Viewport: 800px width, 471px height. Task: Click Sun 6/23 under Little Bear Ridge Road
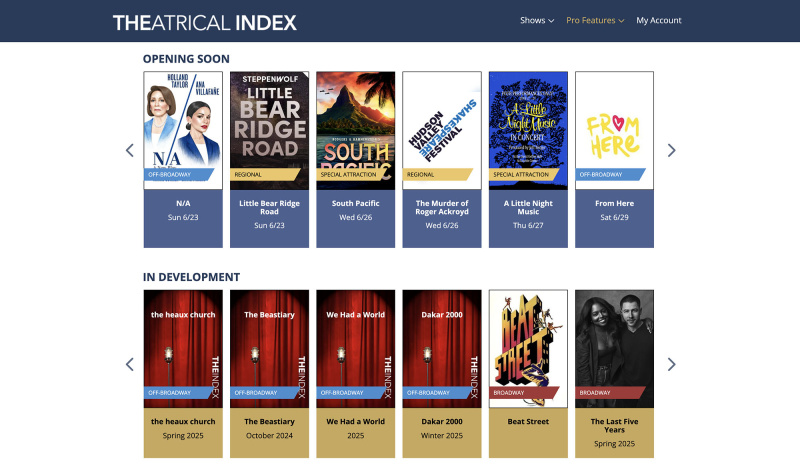[x=269, y=226]
